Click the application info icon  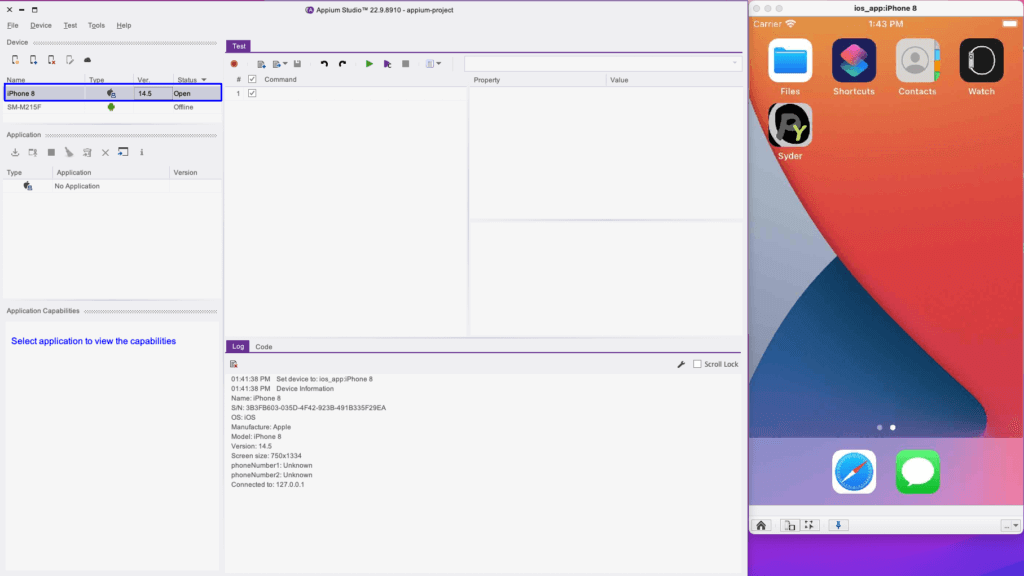[141, 152]
